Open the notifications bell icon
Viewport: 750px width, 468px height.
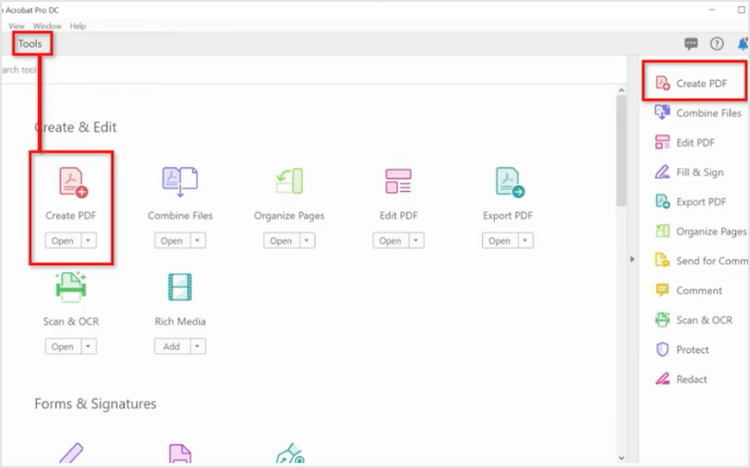[743, 44]
